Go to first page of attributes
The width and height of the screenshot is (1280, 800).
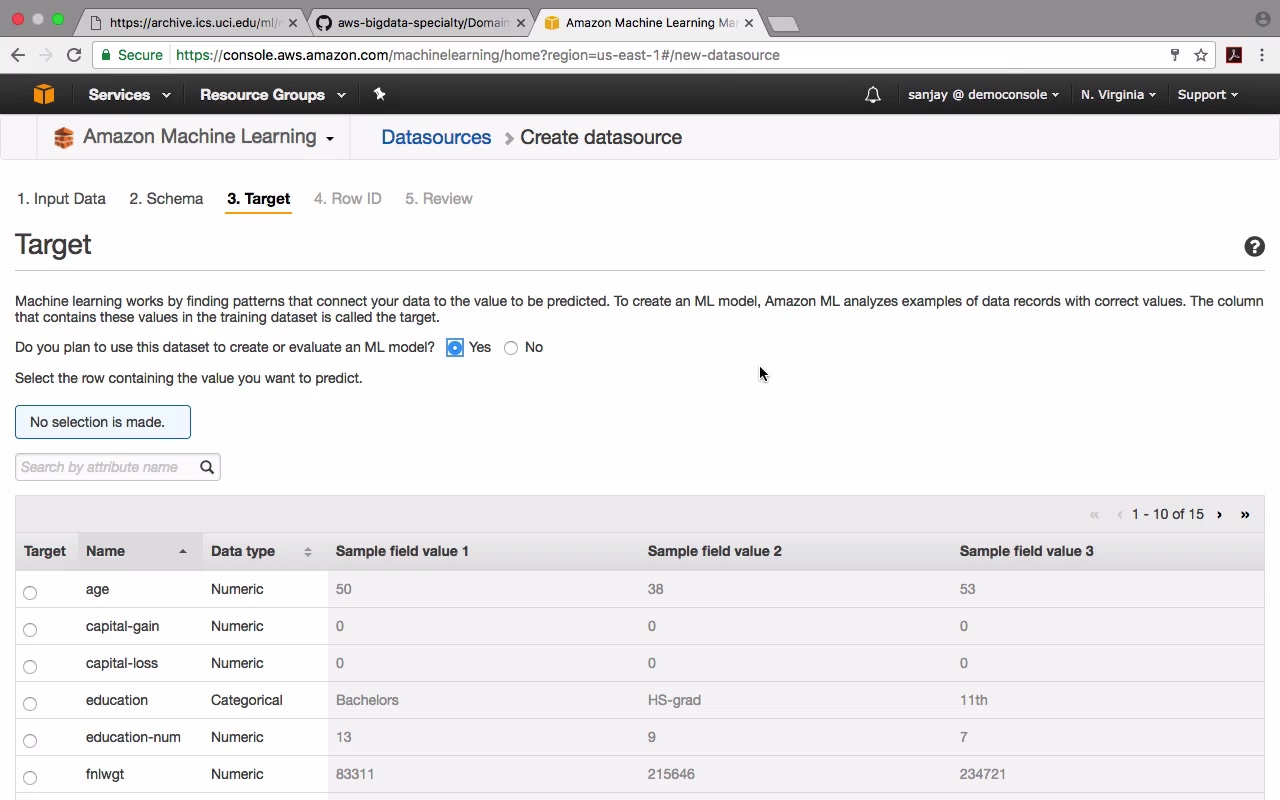pyautogui.click(x=1094, y=514)
